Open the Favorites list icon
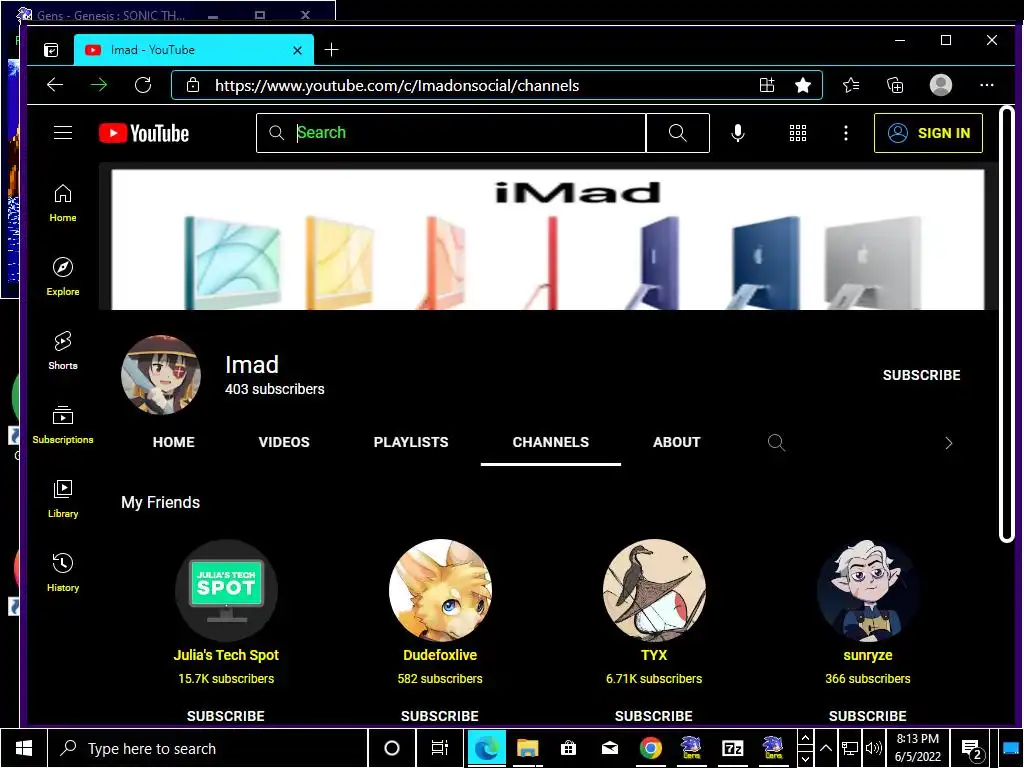Image resolution: width=1024 pixels, height=768 pixels. pos(851,85)
